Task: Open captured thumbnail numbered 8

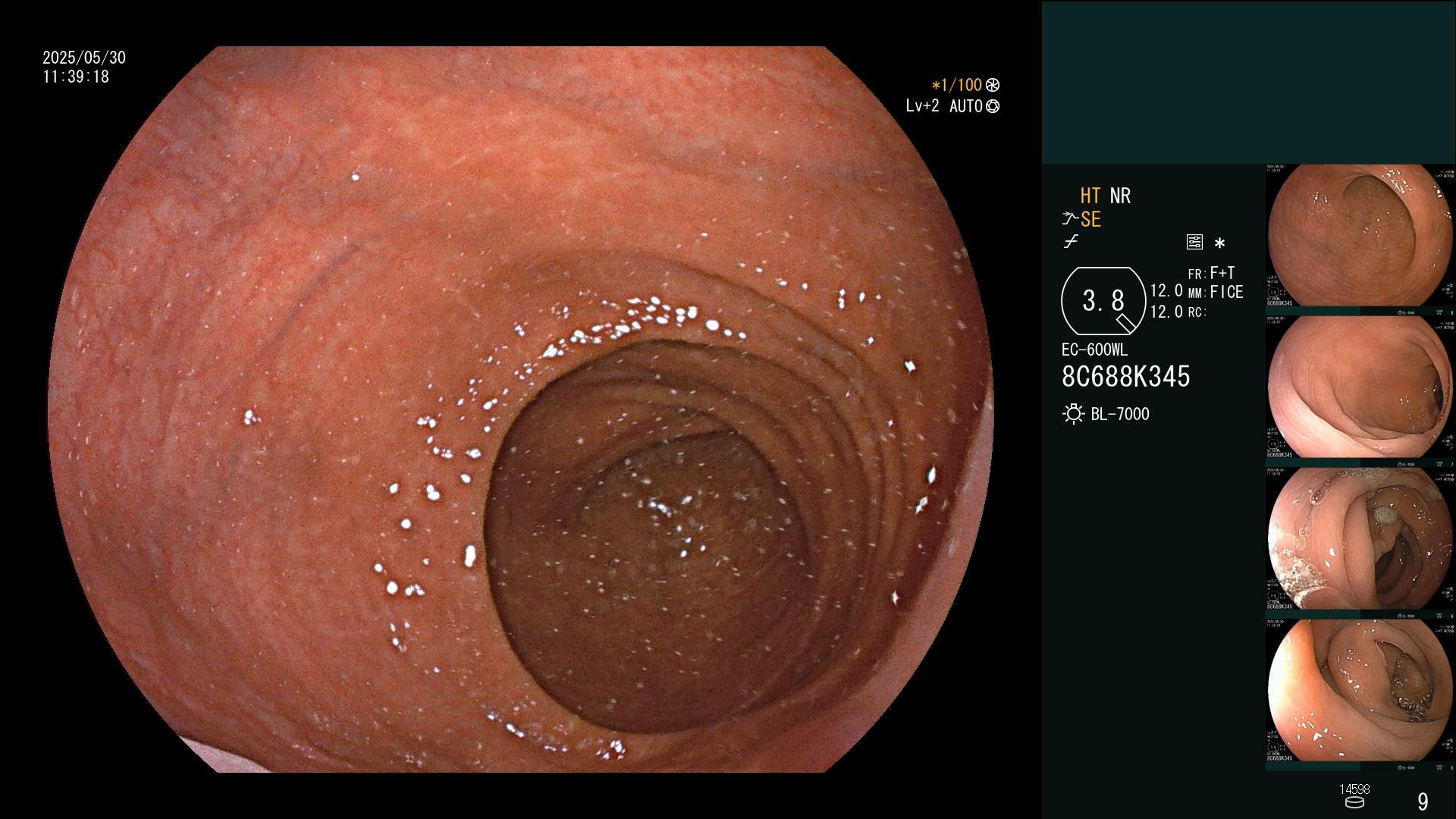Action: (x=1360, y=235)
